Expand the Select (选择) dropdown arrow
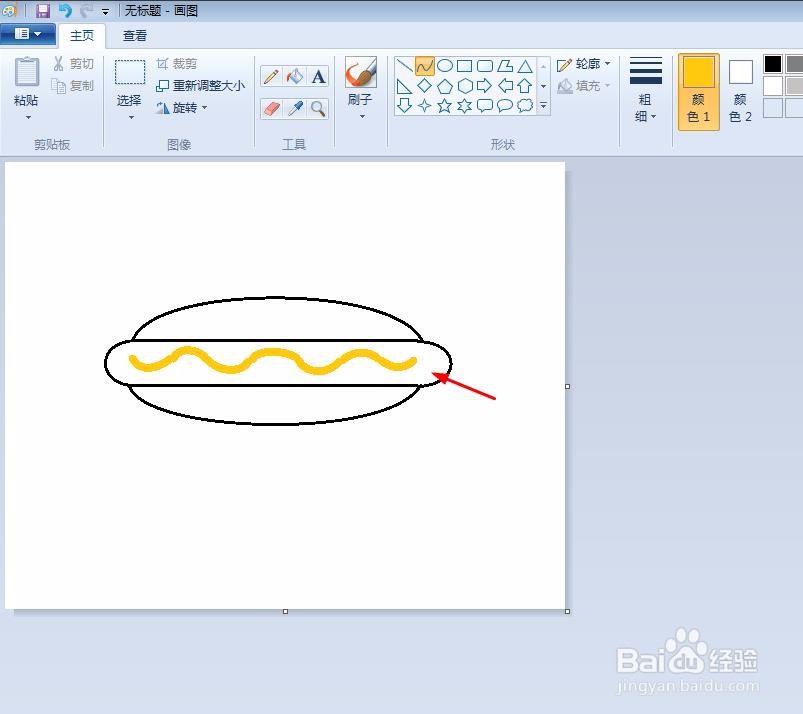Viewport: 803px width, 714px height. [131, 118]
